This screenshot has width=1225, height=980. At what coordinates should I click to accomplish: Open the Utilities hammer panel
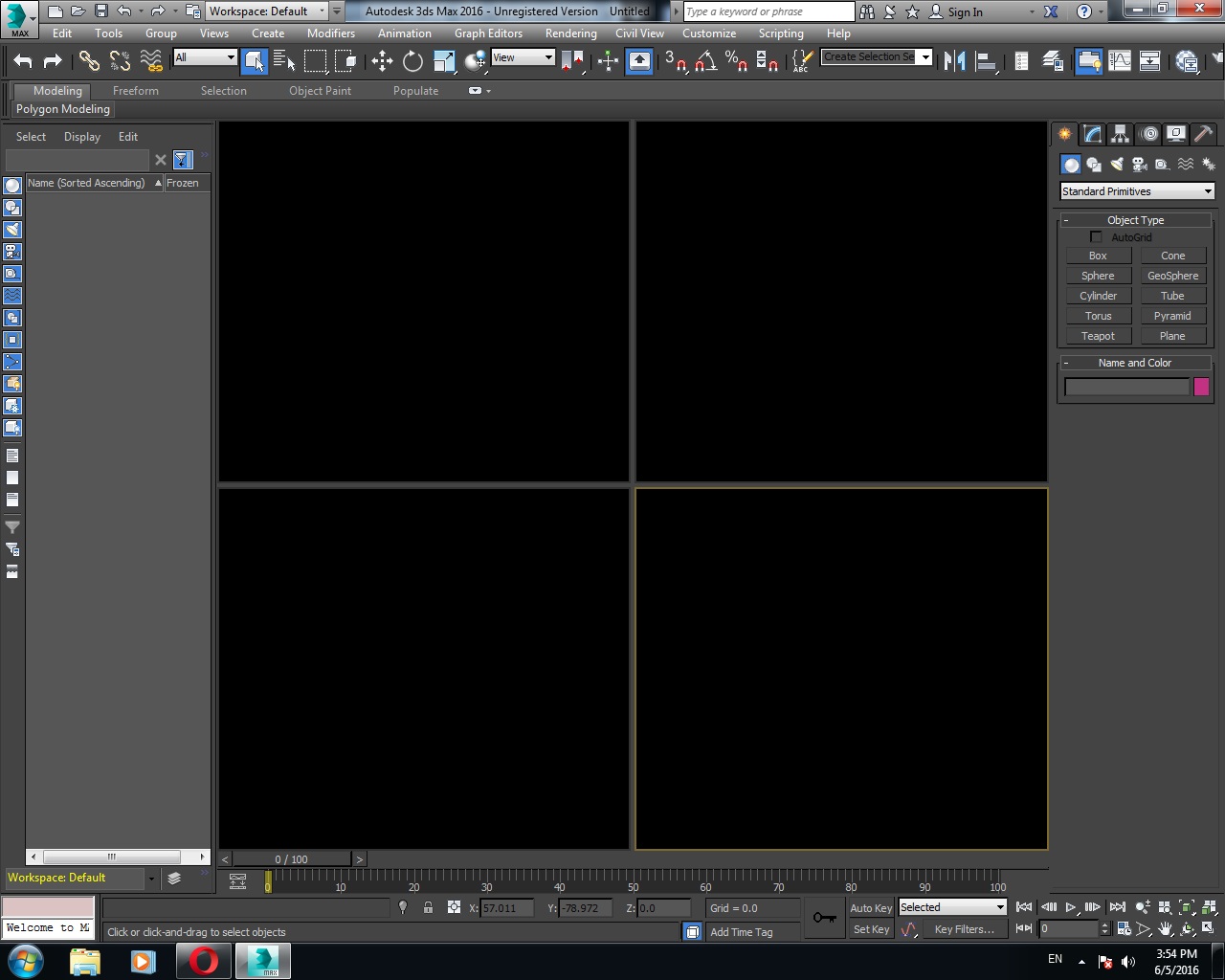(x=1203, y=134)
